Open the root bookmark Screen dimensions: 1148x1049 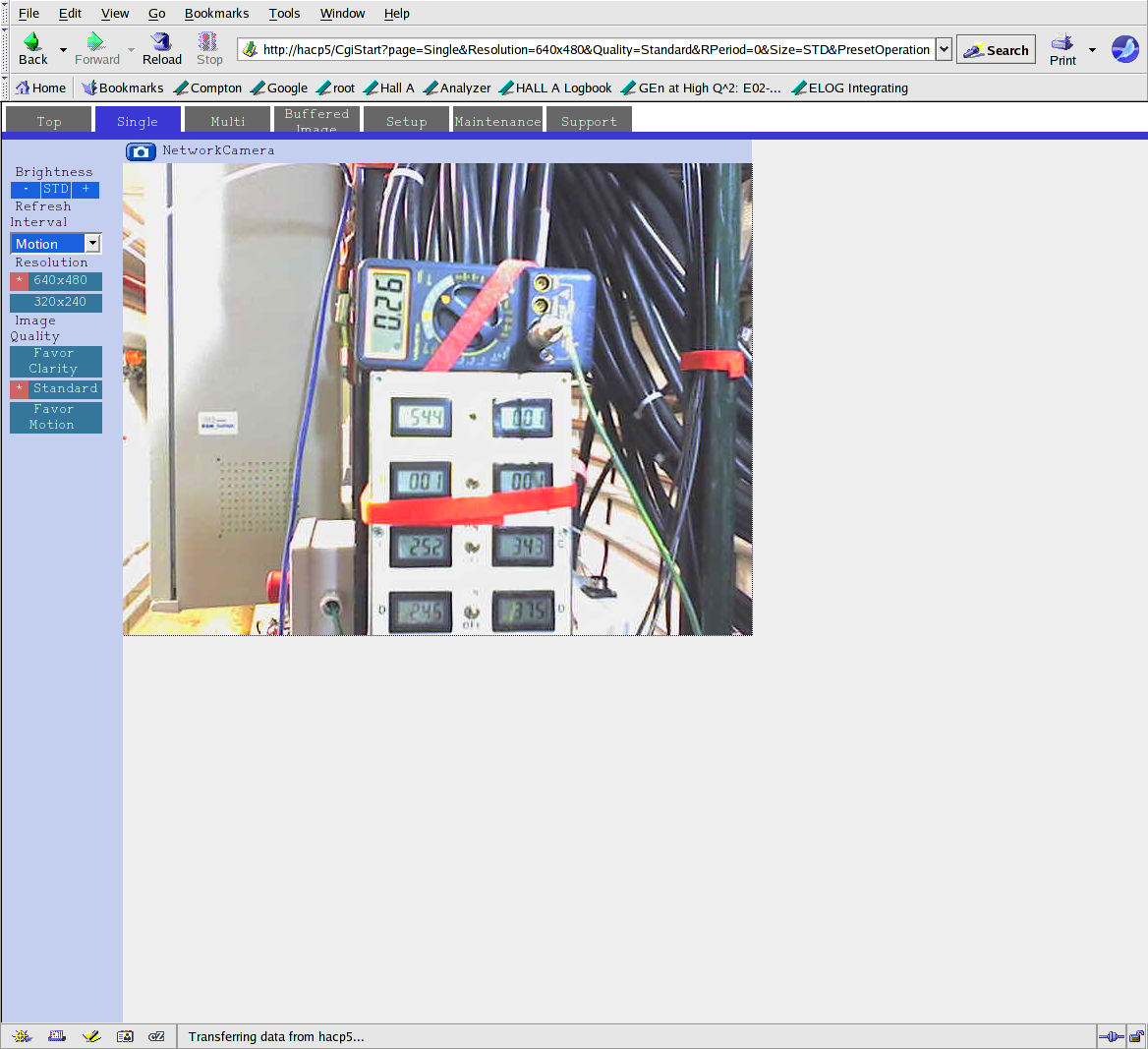[x=335, y=87]
